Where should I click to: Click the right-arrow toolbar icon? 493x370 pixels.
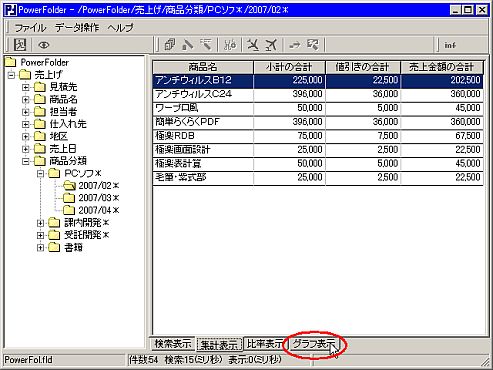(x=295, y=45)
